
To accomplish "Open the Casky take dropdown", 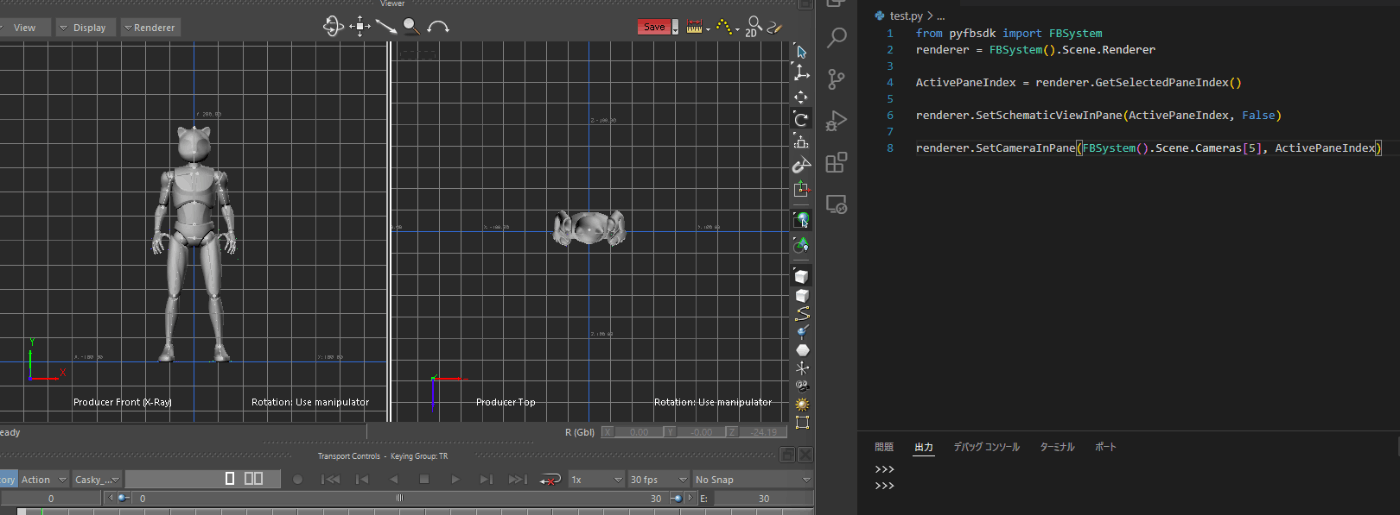I will tap(97, 479).
